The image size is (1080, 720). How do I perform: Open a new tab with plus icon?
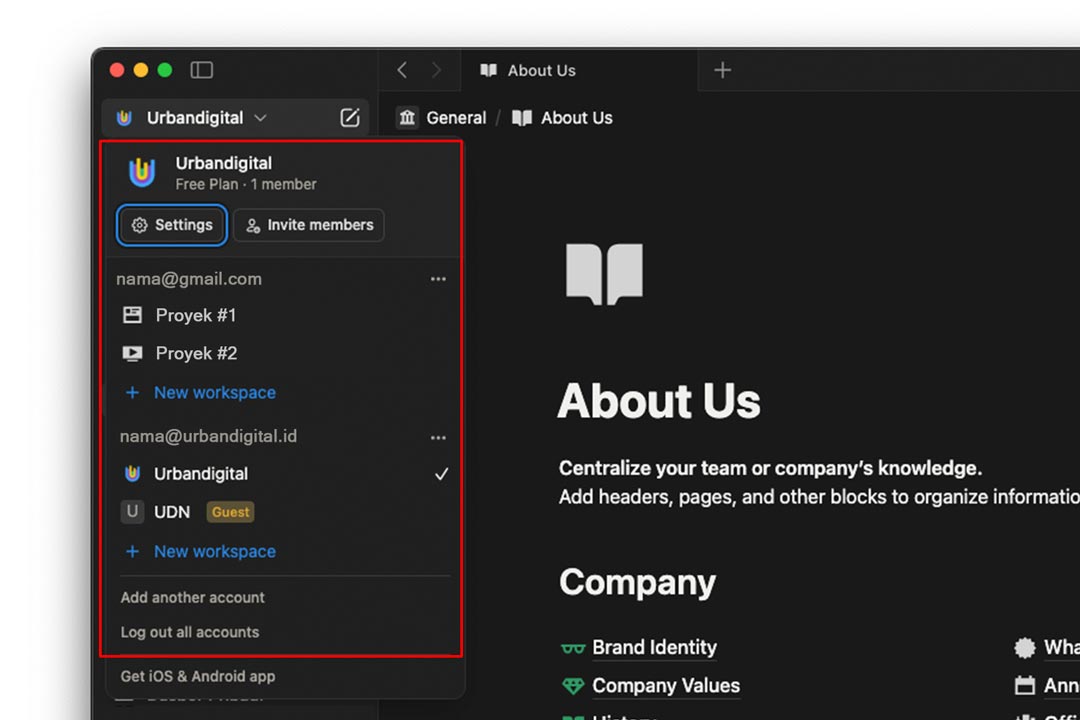coord(722,70)
